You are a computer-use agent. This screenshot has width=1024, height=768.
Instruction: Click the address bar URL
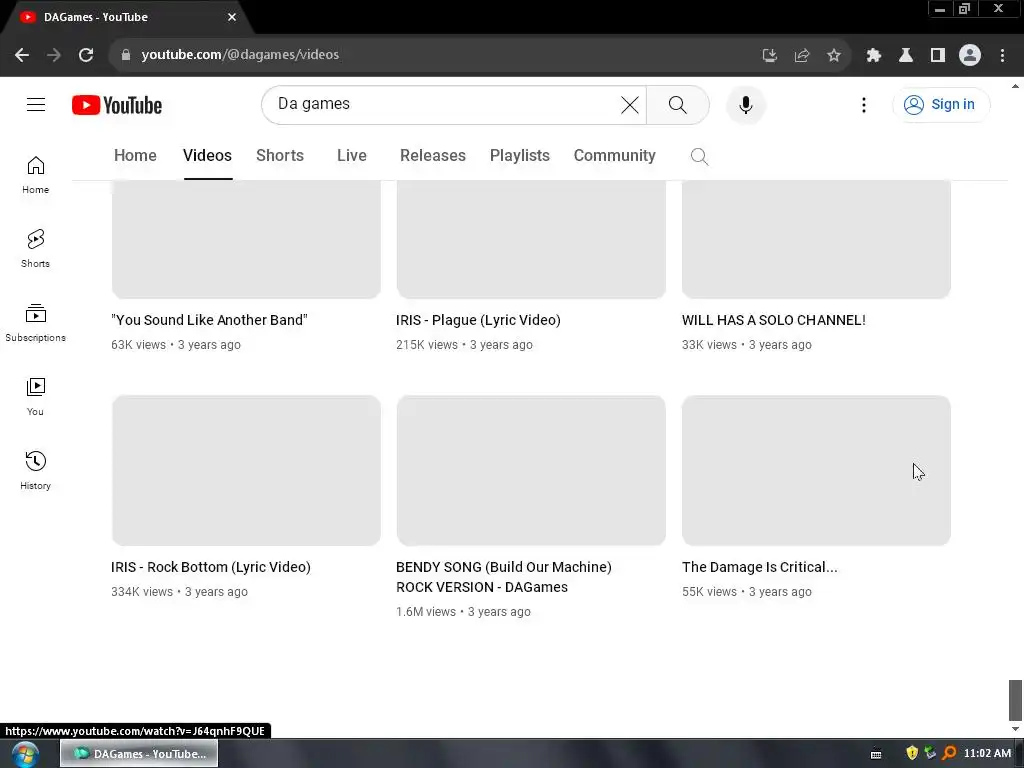(240, 55)
